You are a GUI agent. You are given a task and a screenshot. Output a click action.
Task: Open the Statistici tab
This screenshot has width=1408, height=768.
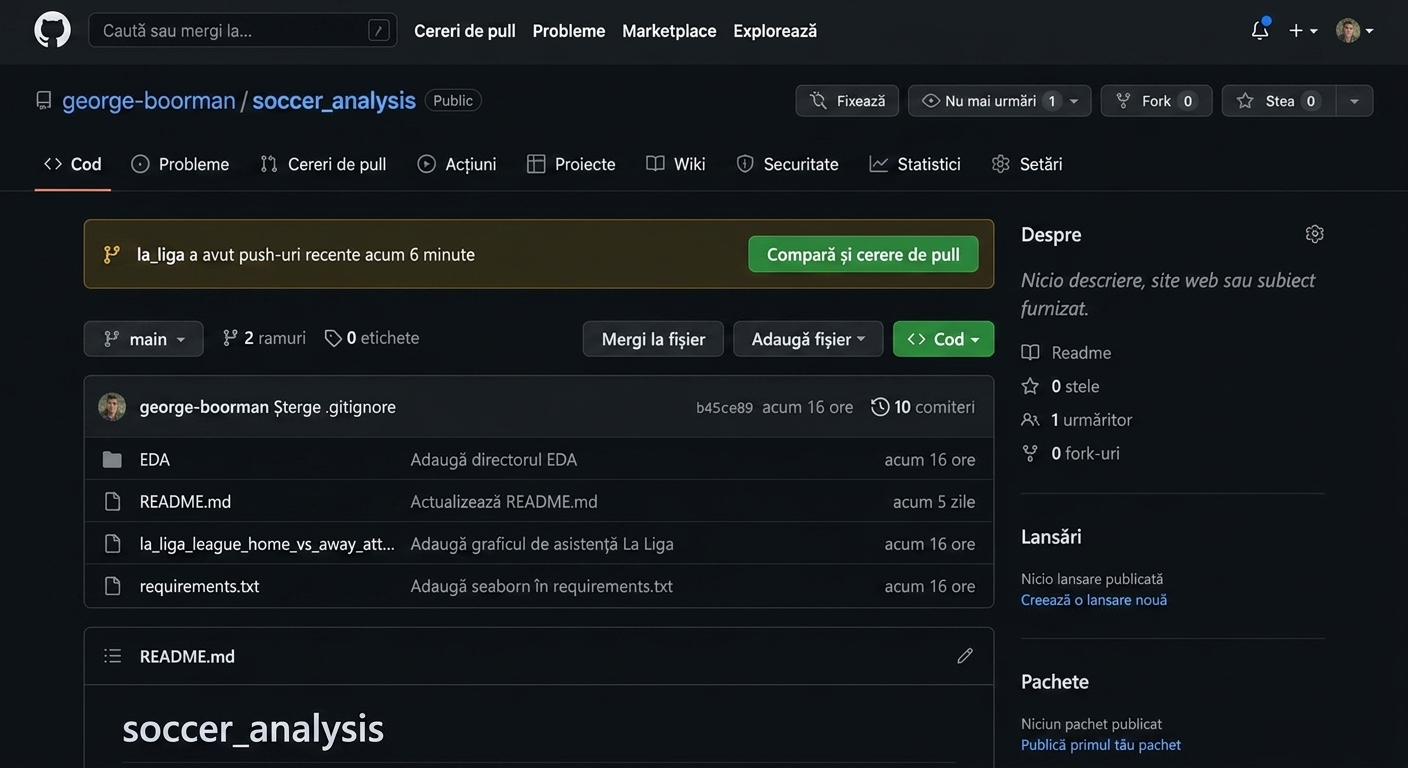pyautogui.click(x=915, y=164)
